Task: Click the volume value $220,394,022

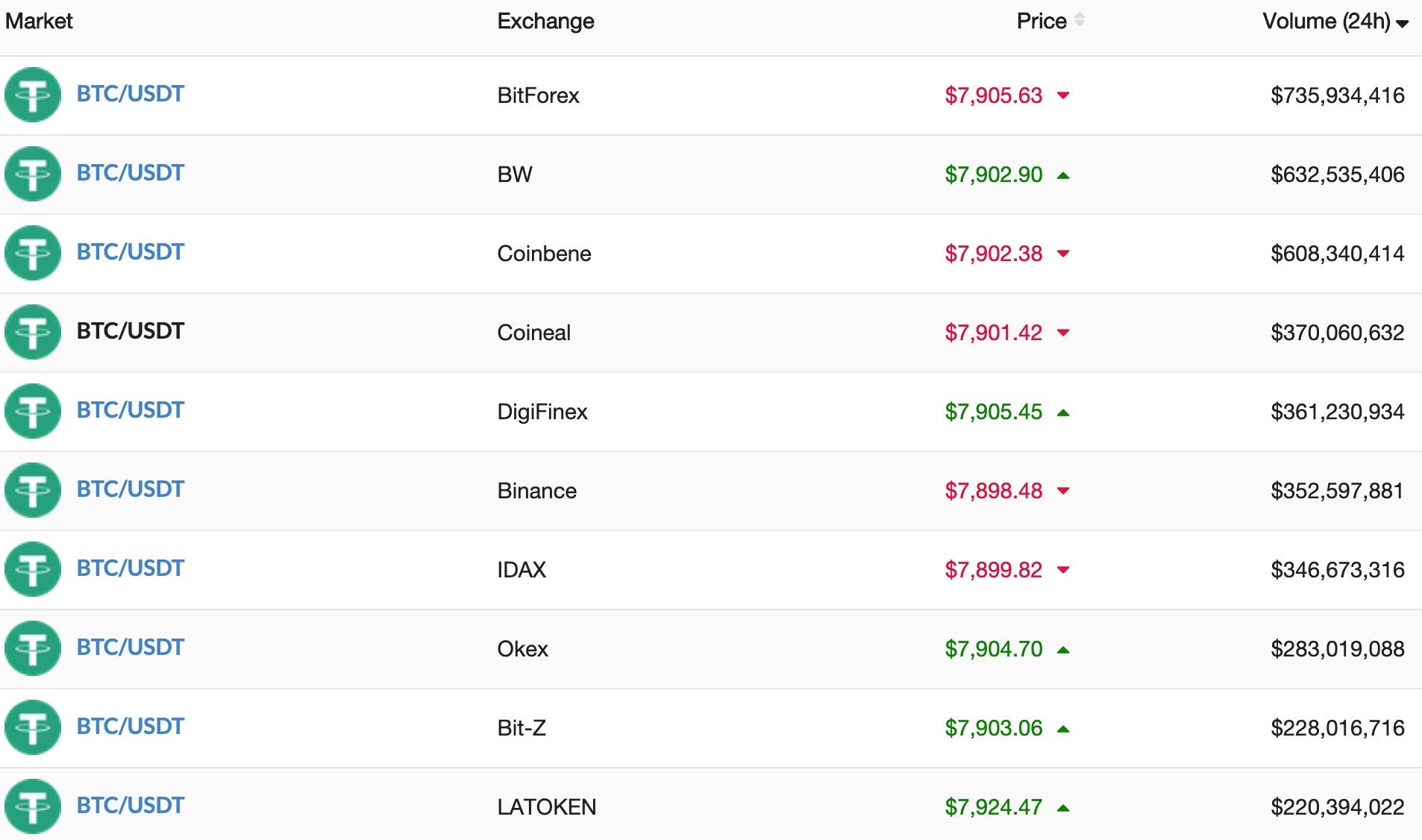Action: click(1337, 807)
